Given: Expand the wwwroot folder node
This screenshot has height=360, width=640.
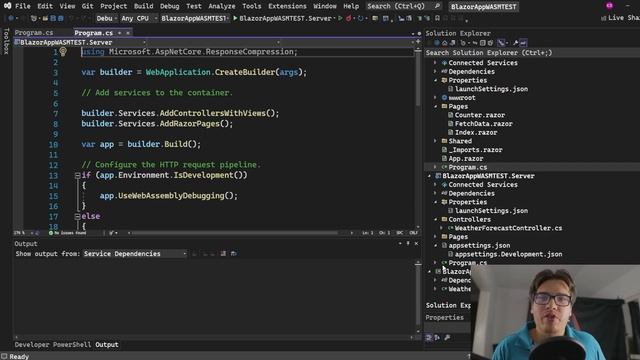Looking at the screenshot, I should (436, 98).
